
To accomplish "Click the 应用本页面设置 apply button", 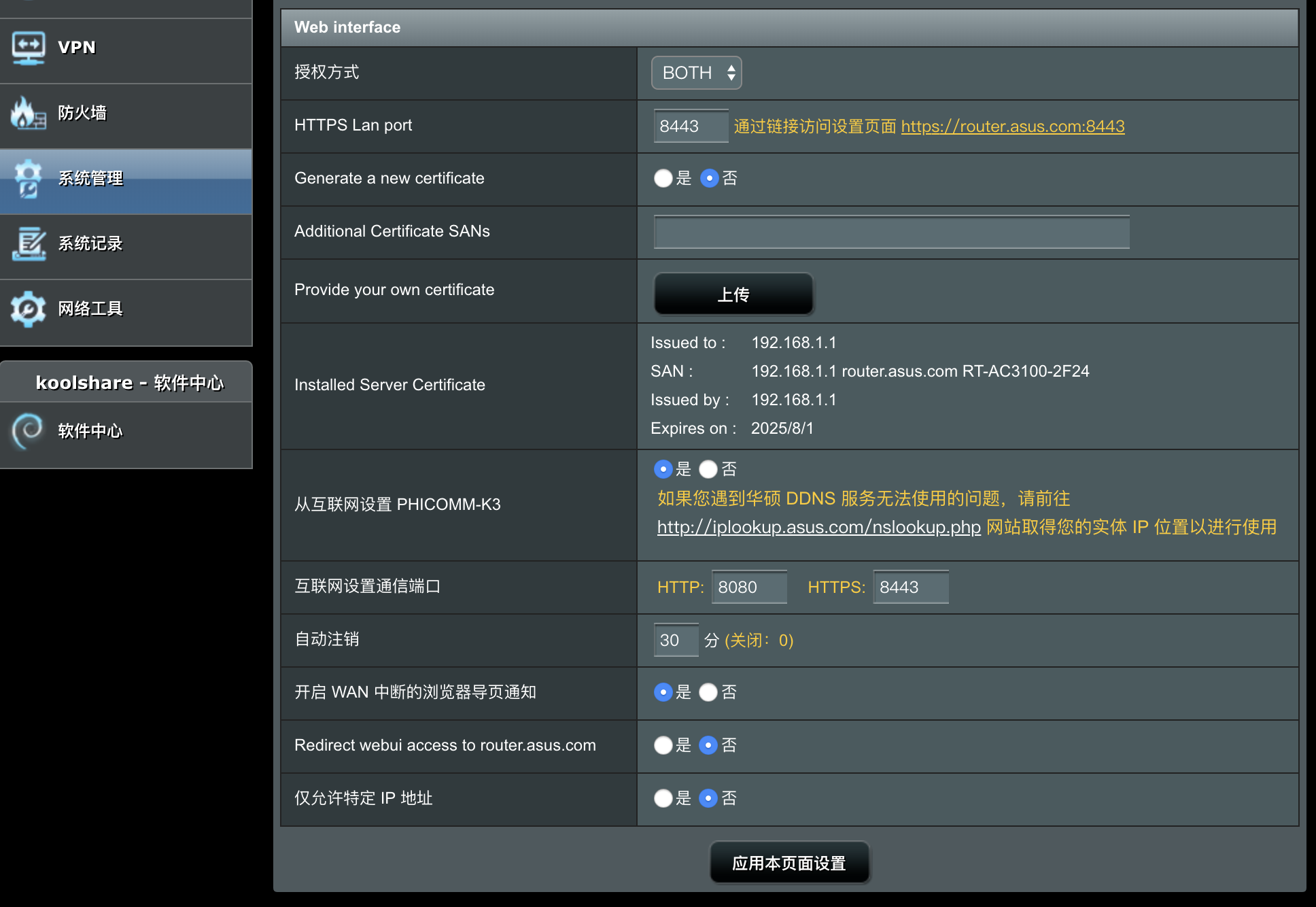I will (x=789, y=863).
